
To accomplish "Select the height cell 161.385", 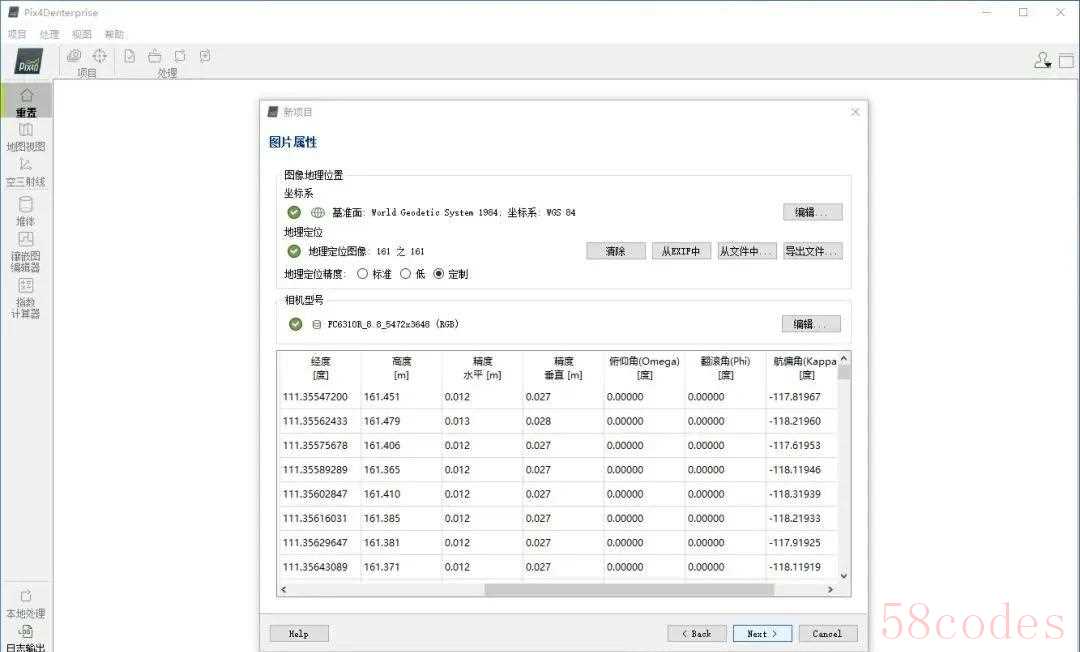I will 401,518.
